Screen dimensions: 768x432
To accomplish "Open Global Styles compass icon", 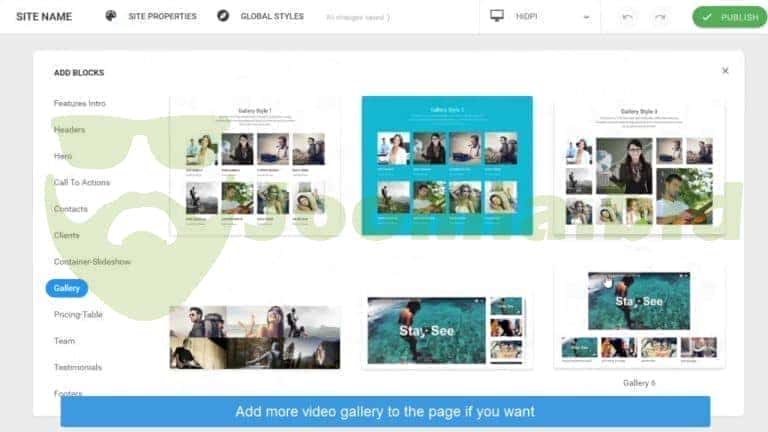I will point(222,17).
